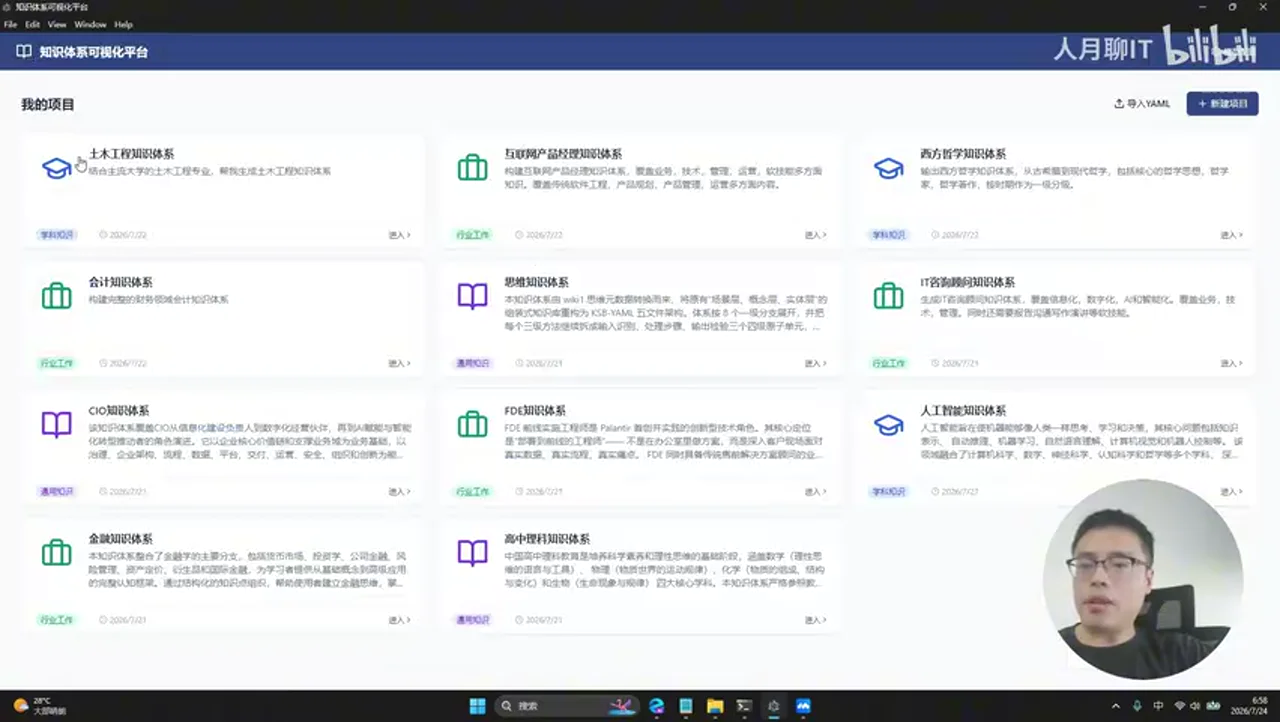Open the Window menu

click(x=90, y=24)
